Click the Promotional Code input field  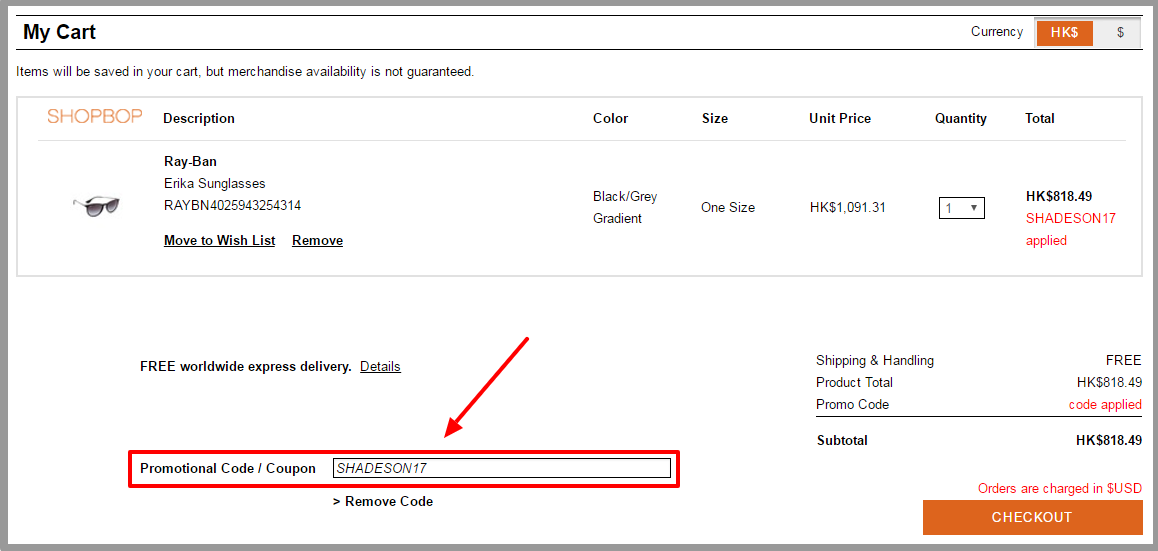tap(501, 468)
